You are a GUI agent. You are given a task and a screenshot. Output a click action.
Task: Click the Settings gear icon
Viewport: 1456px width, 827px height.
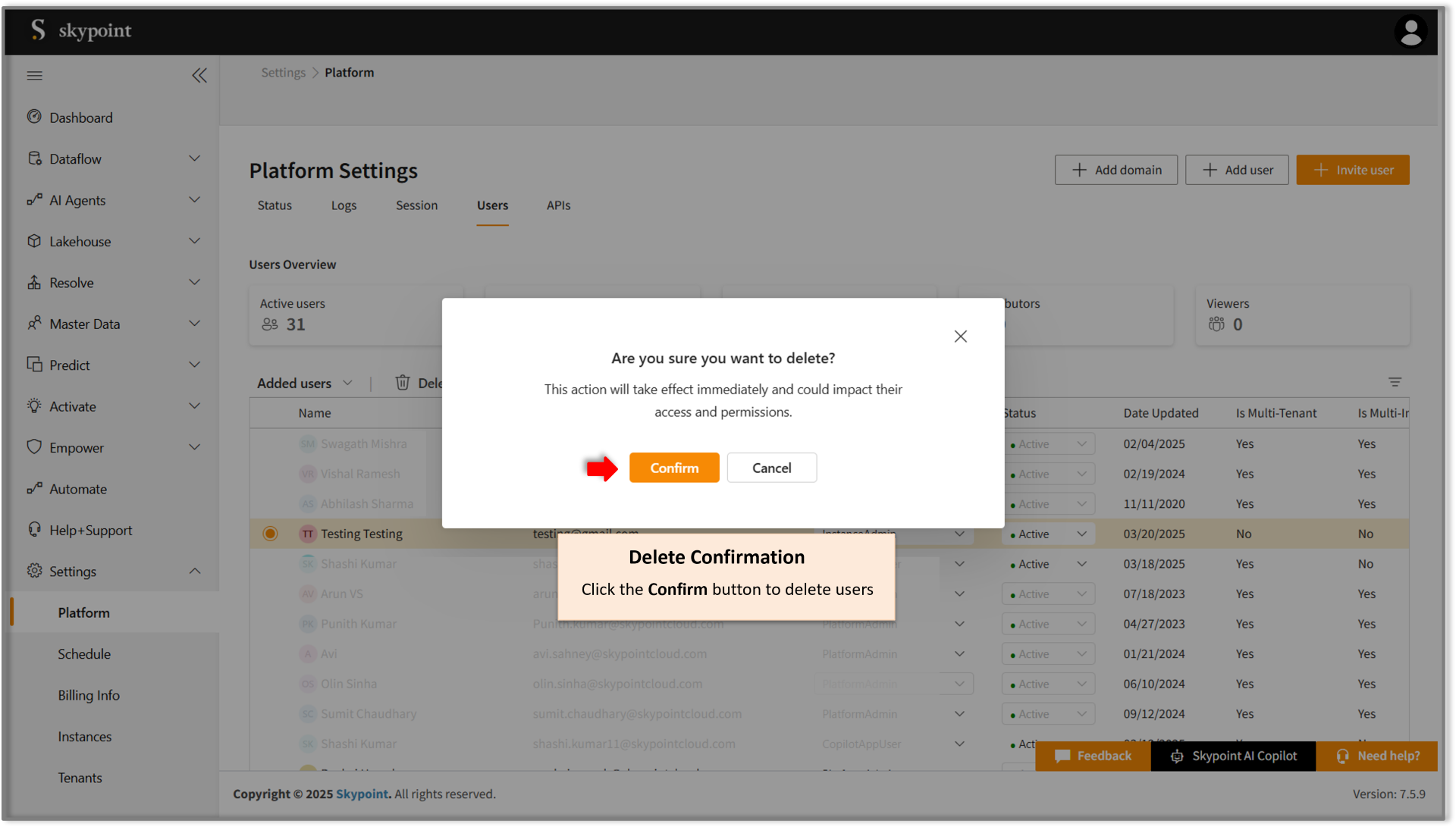34,571
